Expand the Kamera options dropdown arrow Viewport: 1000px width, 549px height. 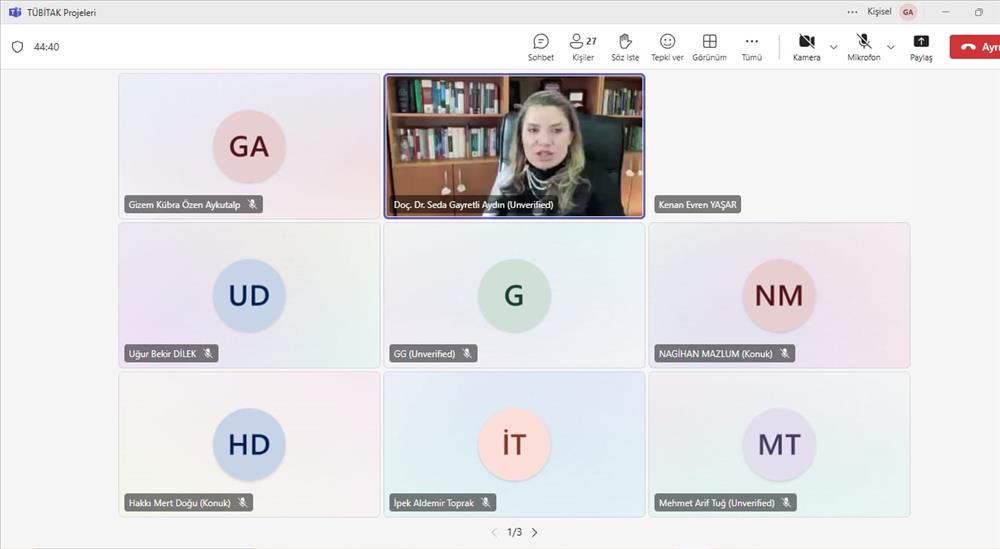(x=834, y=47)
